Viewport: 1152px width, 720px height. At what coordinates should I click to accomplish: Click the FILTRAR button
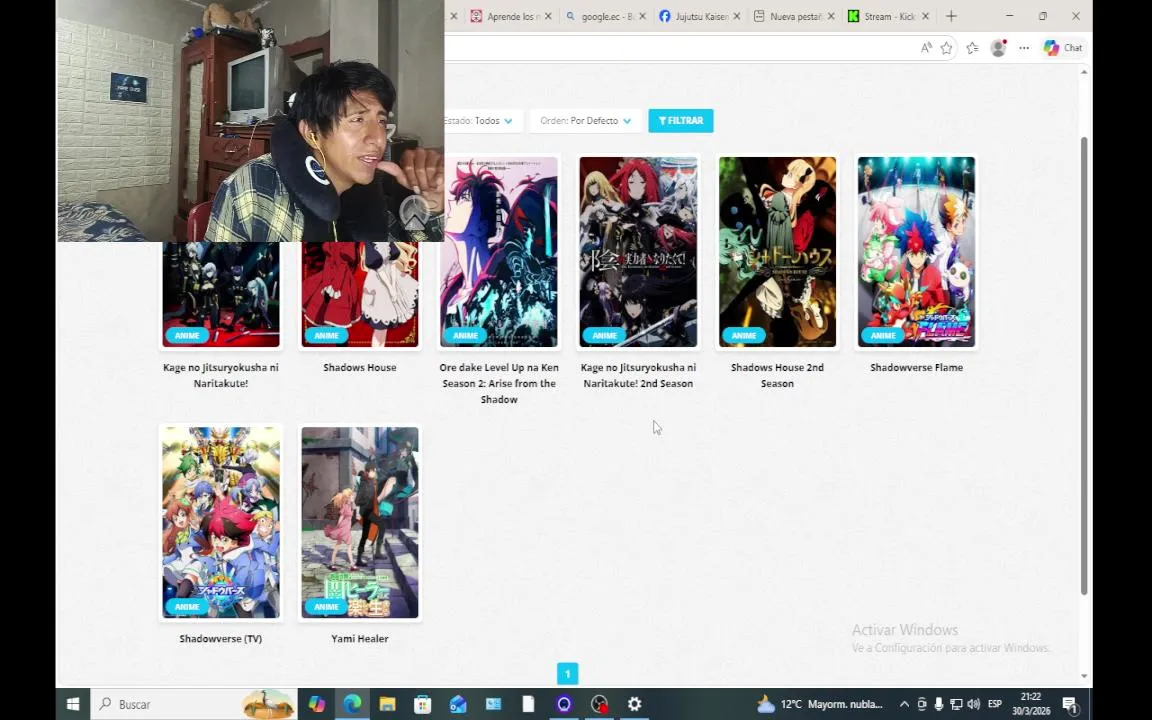680,120
